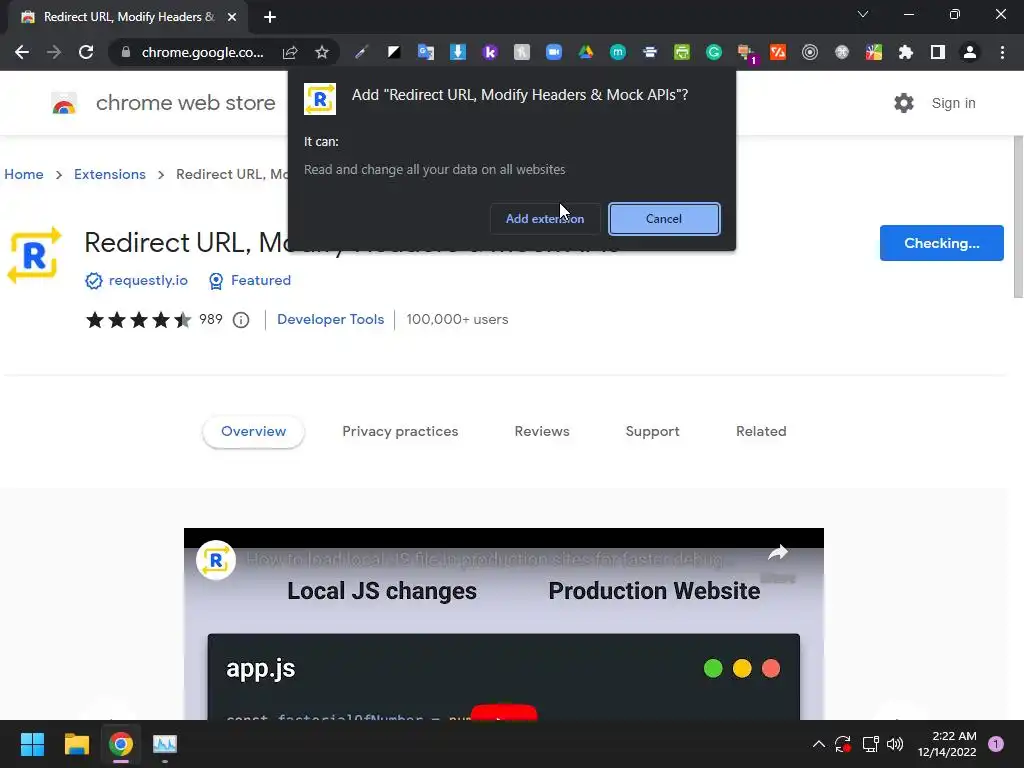Switch to the Related tab
The width and height of the screenshot is (1024, 768).
click(761, 432)
